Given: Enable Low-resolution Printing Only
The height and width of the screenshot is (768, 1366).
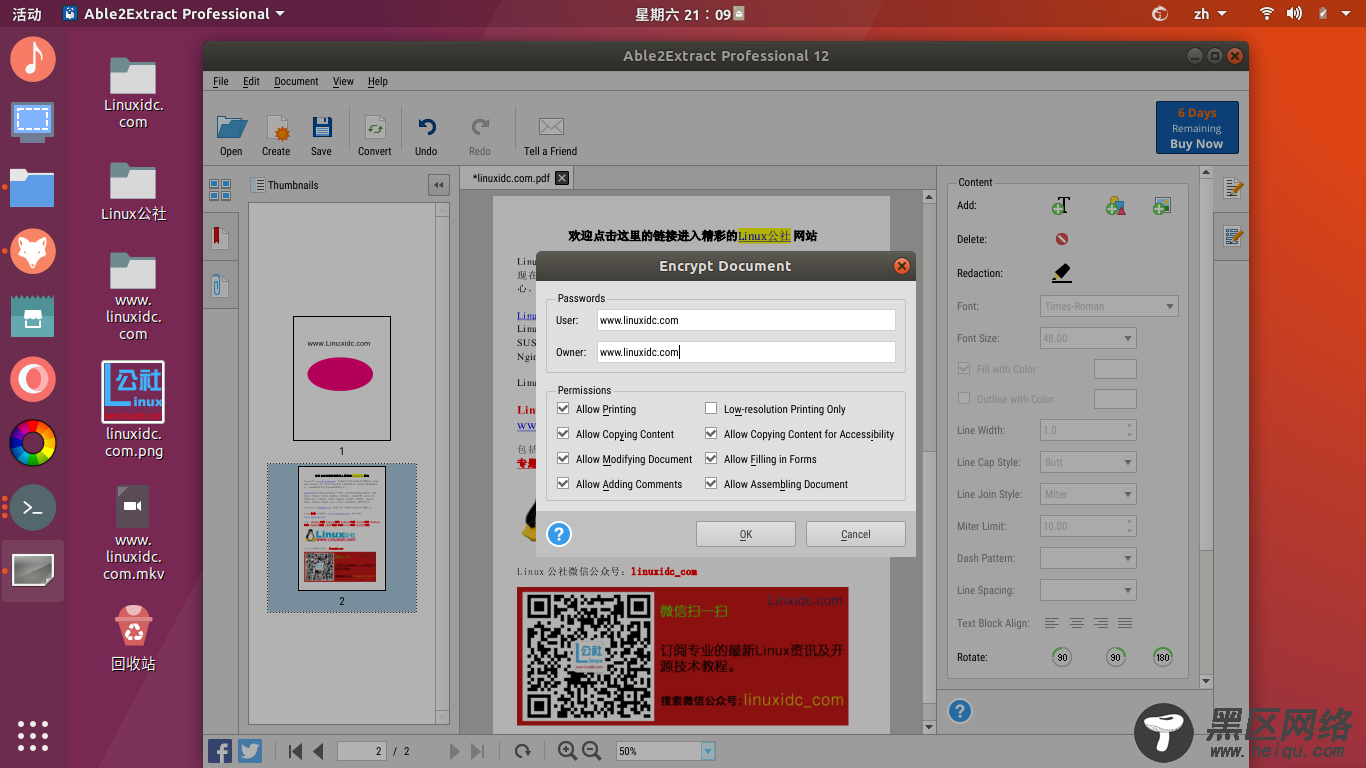Looking at the screenshot, I should (x=711, y=408).
